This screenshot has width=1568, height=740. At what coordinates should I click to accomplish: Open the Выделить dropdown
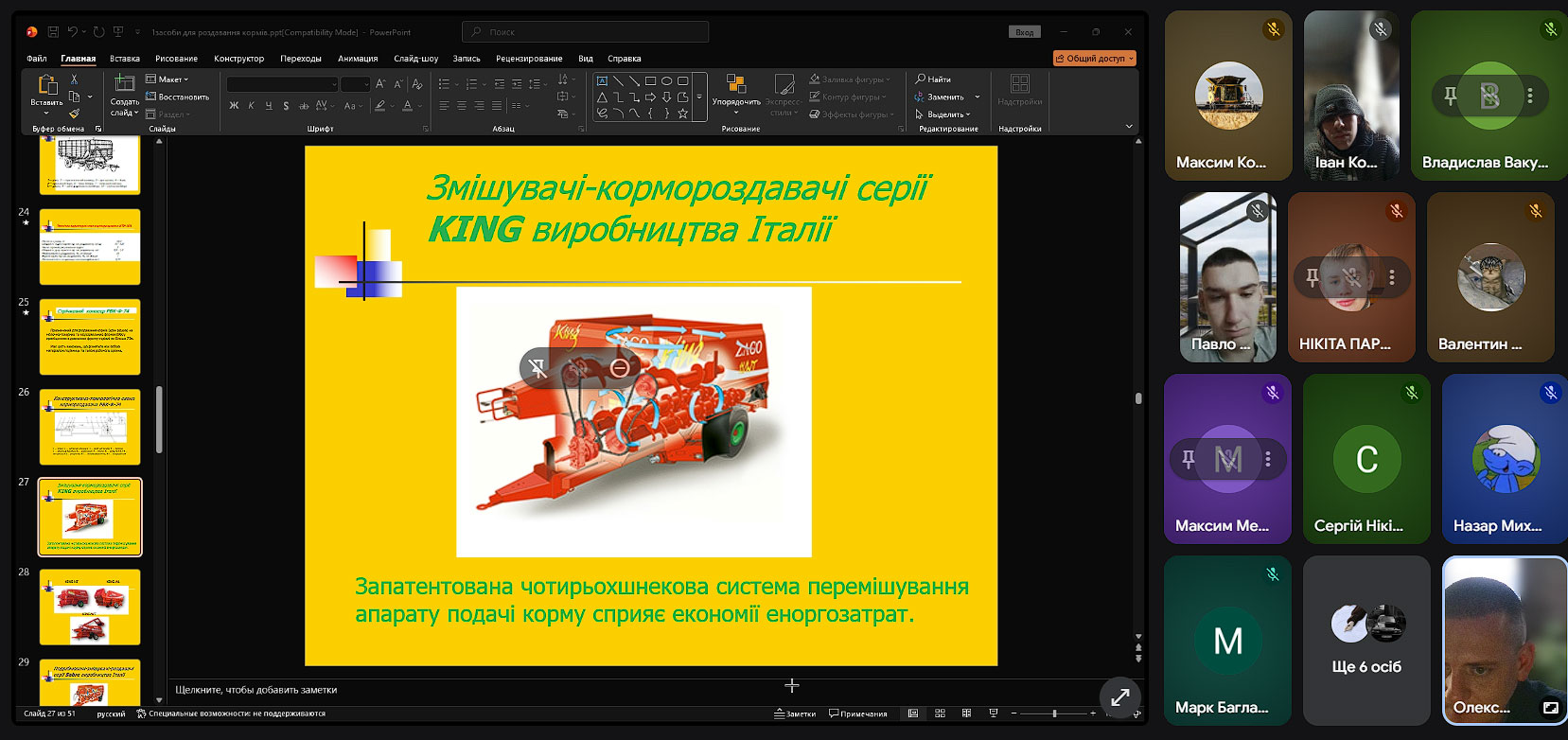tap(943, 115)
